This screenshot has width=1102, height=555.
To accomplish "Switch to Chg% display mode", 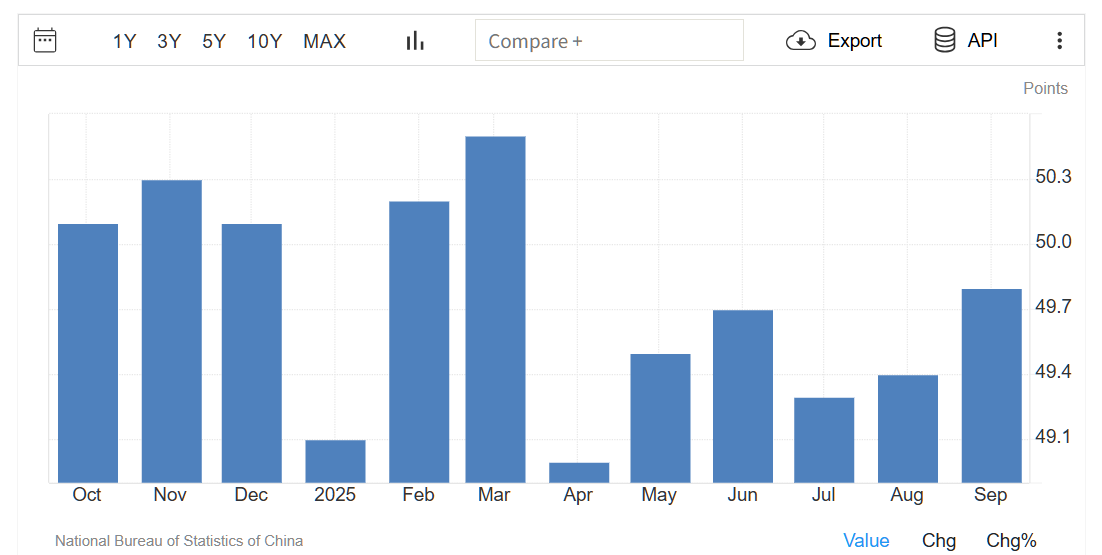I will (1011, 541).
